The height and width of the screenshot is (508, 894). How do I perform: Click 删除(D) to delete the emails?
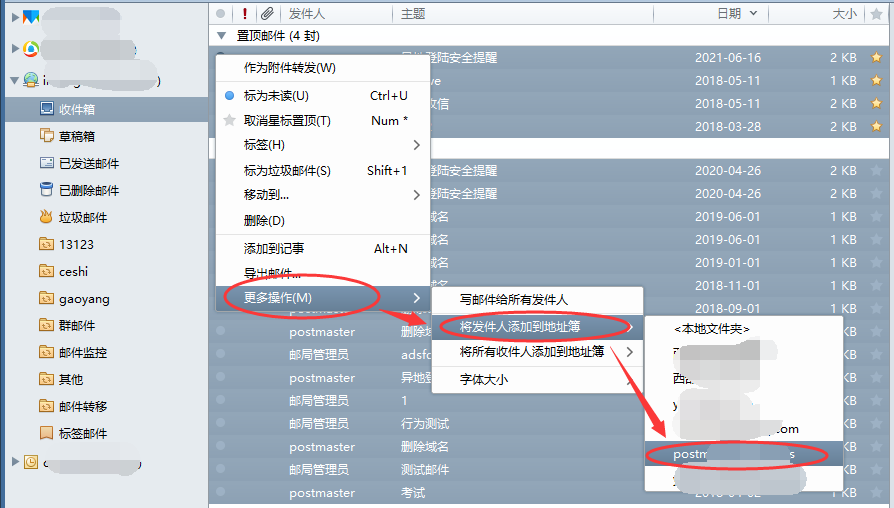click(x=264, y=220)
